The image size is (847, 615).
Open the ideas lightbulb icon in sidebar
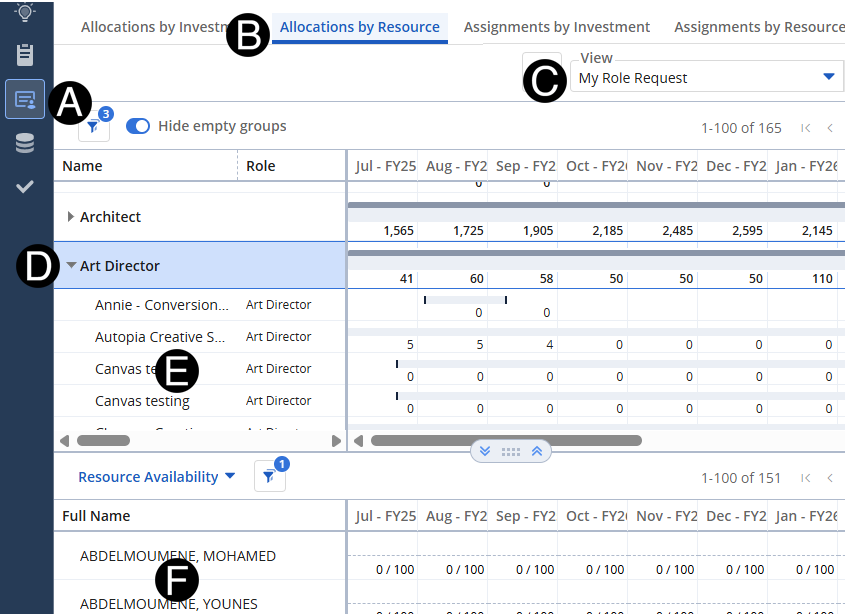tap(25, 12)
